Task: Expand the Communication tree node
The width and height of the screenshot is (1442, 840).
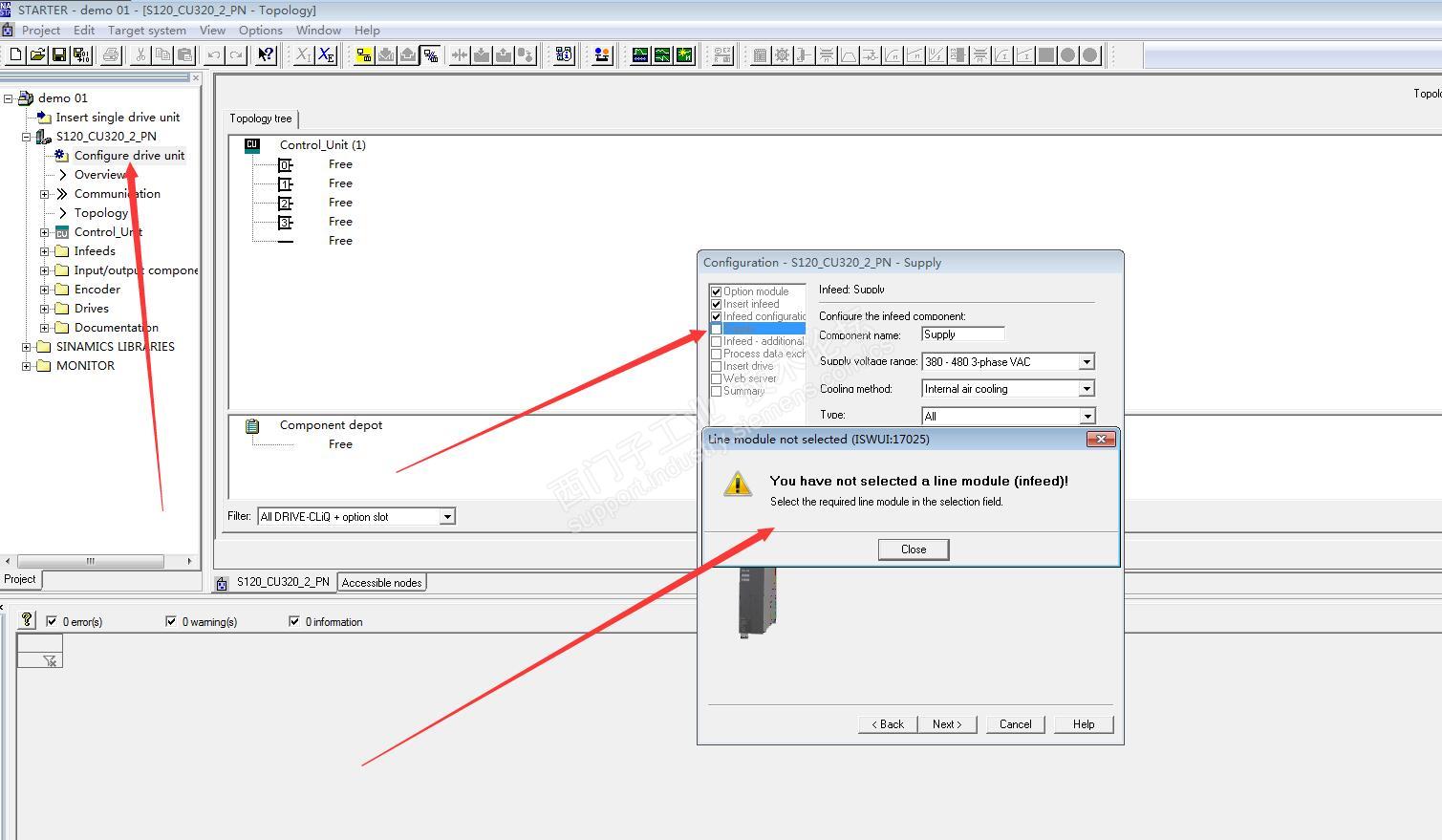Action: pyautogui.click(x=45, y=194)
